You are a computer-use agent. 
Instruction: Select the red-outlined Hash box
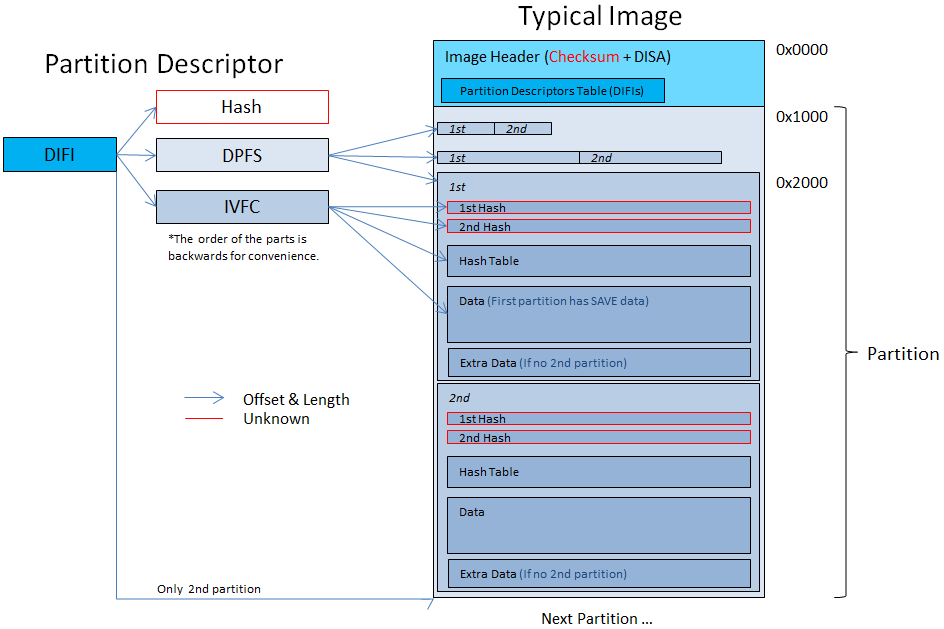(242, 107)
